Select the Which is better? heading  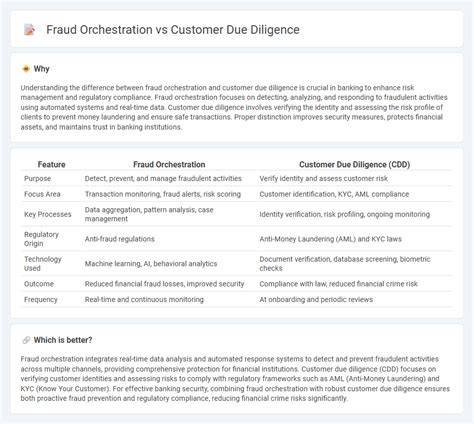[x=63, y=340]
